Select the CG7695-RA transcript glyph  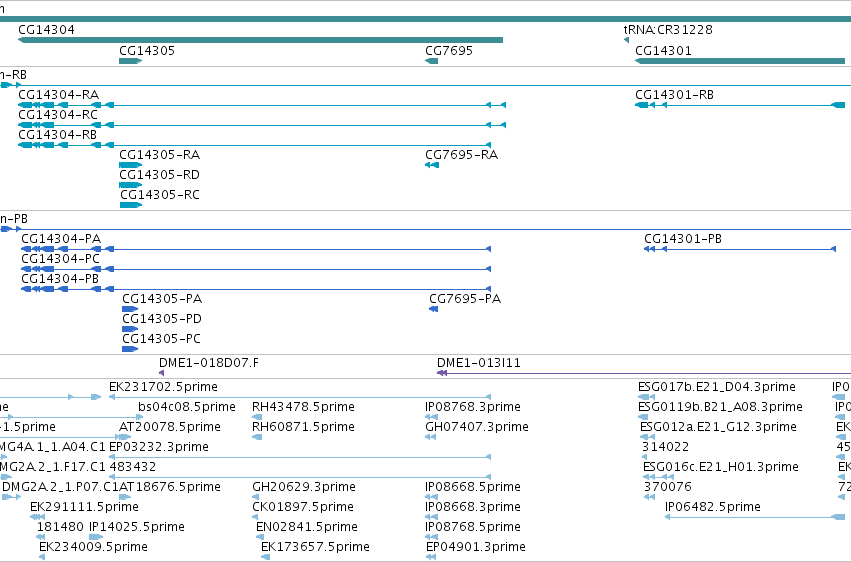[432, 165]
